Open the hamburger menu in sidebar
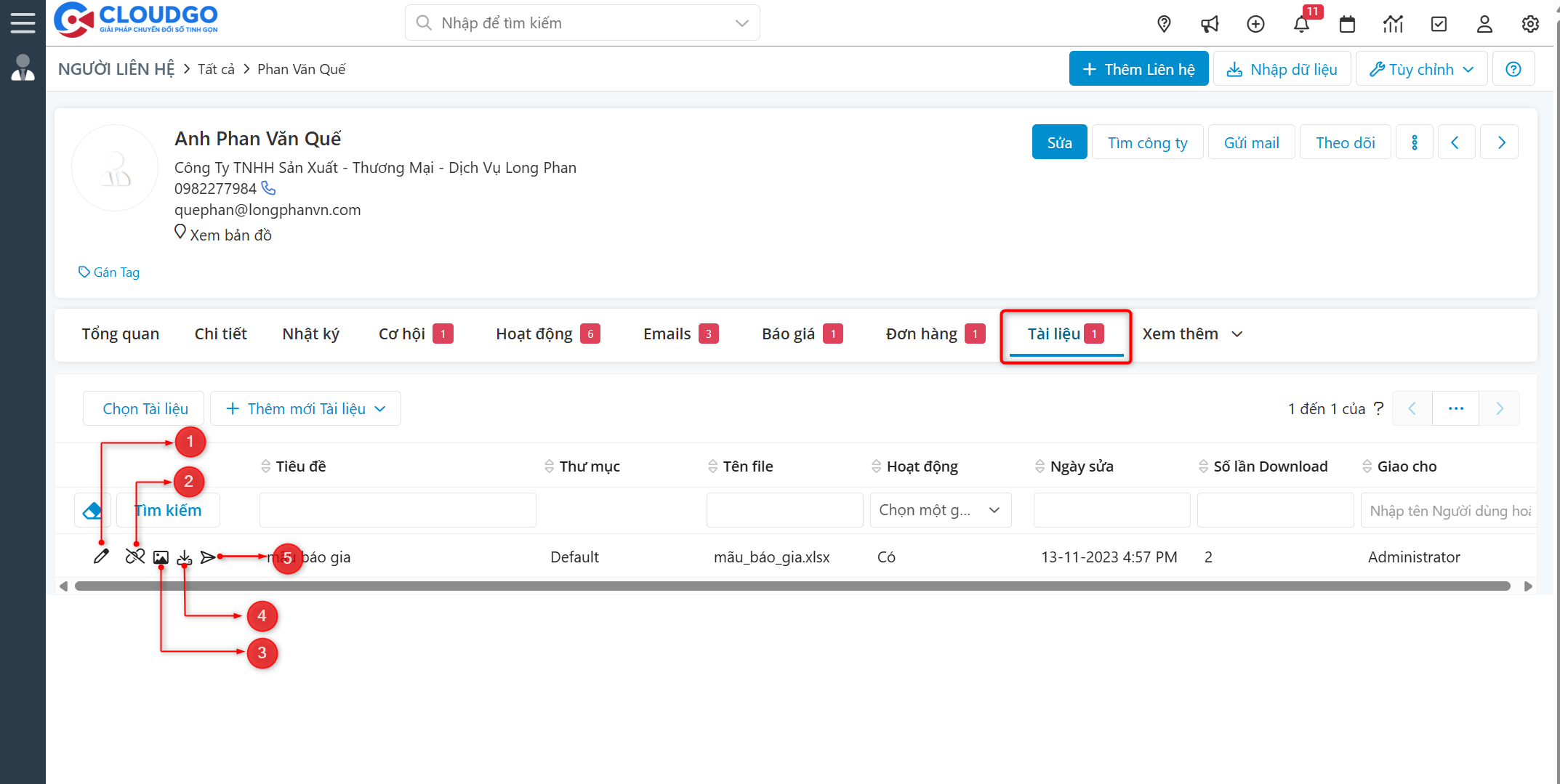The width and height of the screenshot is (1560, 784). pyautogui.click(x=23, y=23)
